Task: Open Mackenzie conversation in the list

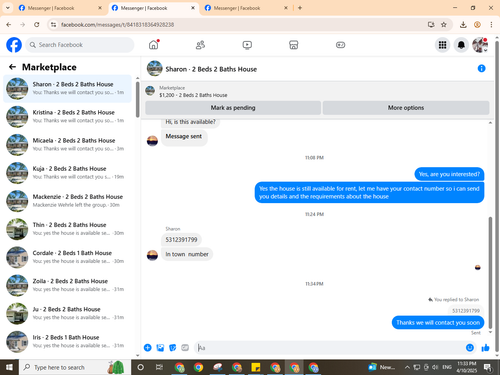Action: pos(68,201)
